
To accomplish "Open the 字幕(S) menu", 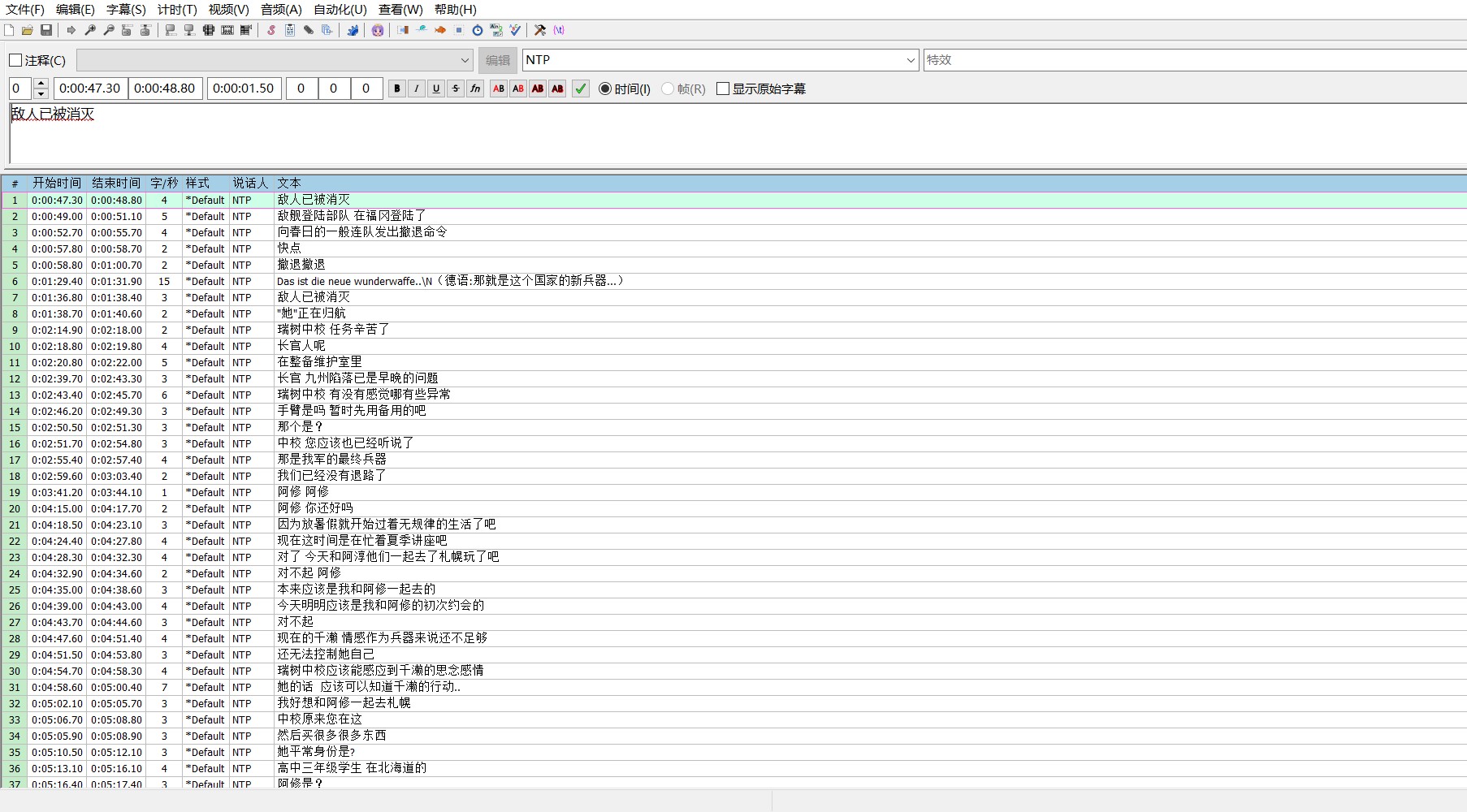I will point(126,10).
